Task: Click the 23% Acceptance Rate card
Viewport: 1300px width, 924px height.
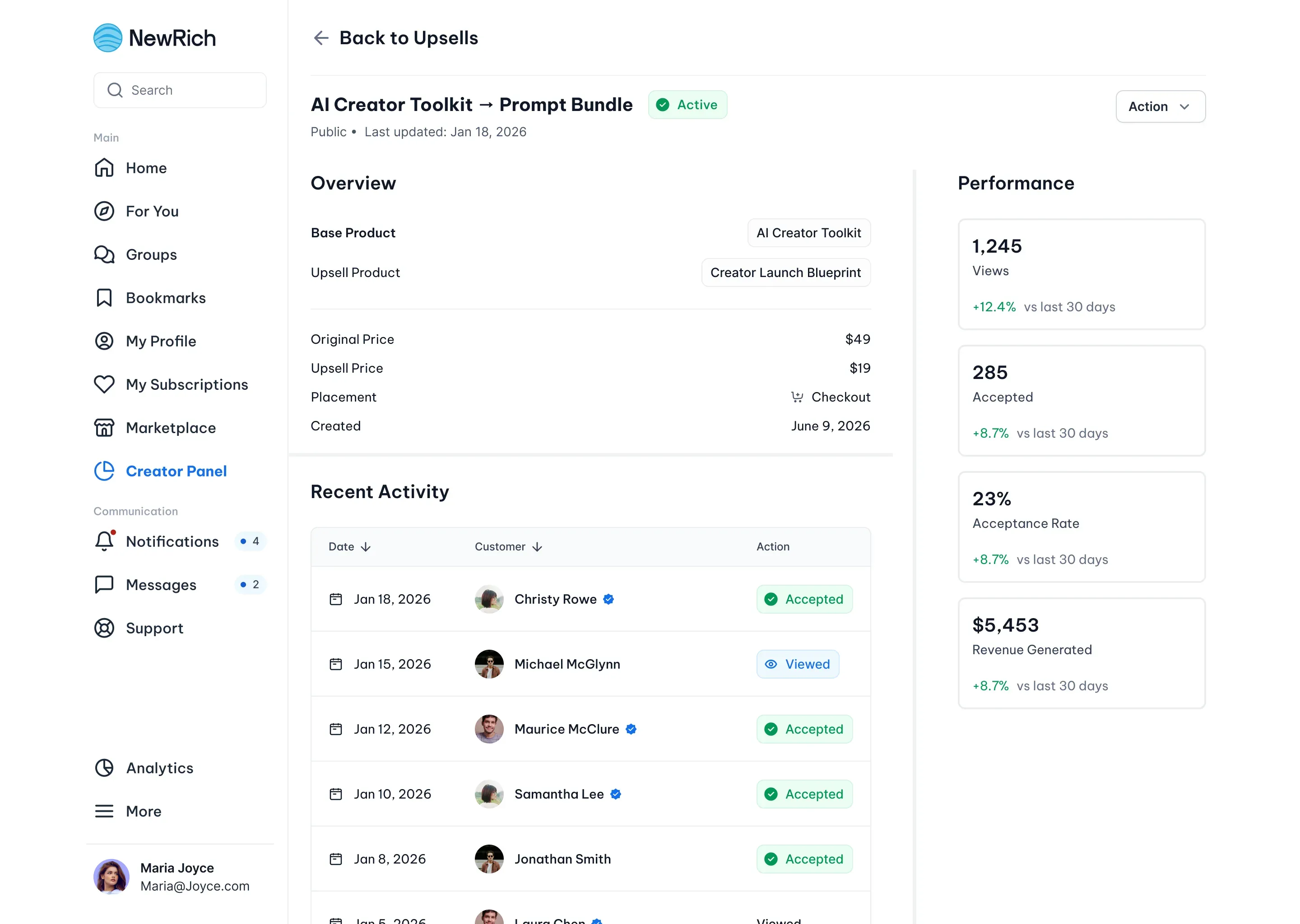Action: 1082,527
